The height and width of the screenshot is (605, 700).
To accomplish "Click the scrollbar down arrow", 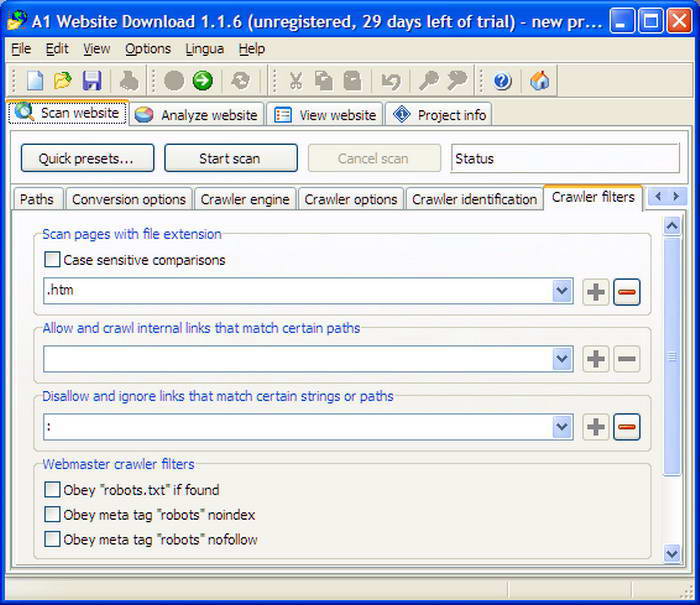I will 672,554.
